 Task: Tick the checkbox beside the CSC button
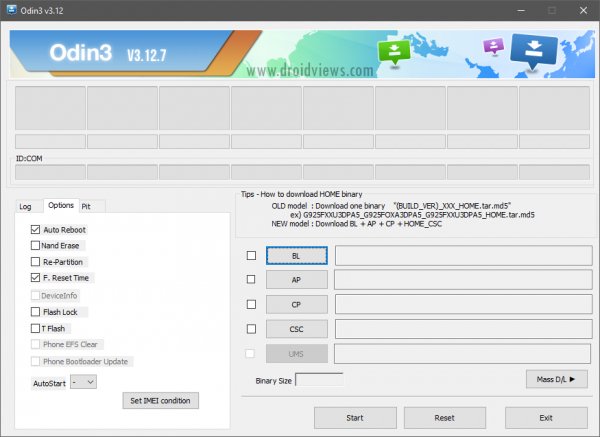click(251, 329)
